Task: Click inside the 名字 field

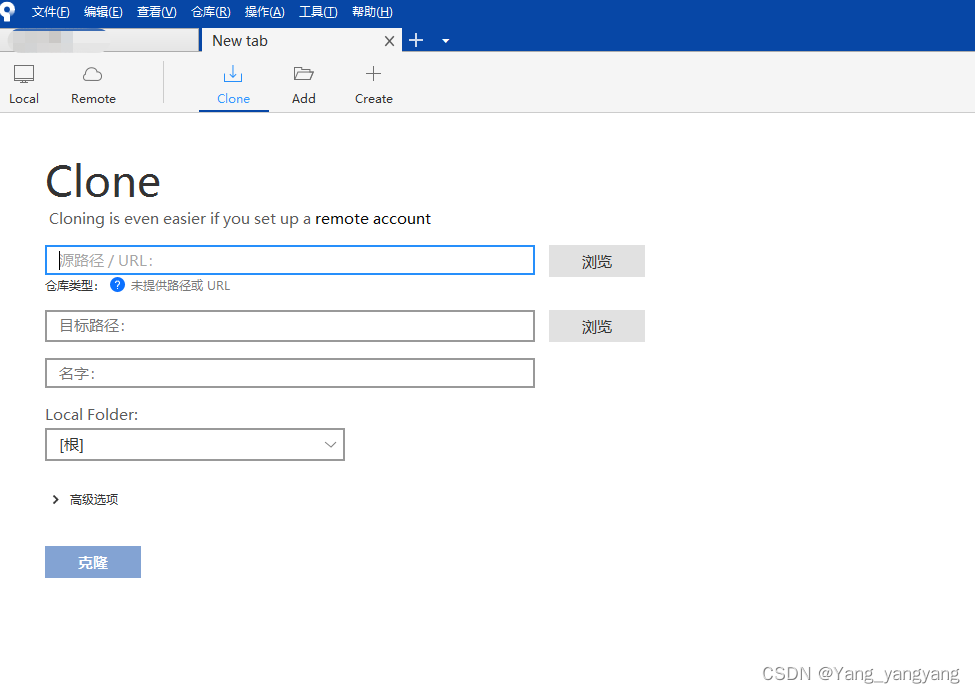Action: tap(289, 372)
